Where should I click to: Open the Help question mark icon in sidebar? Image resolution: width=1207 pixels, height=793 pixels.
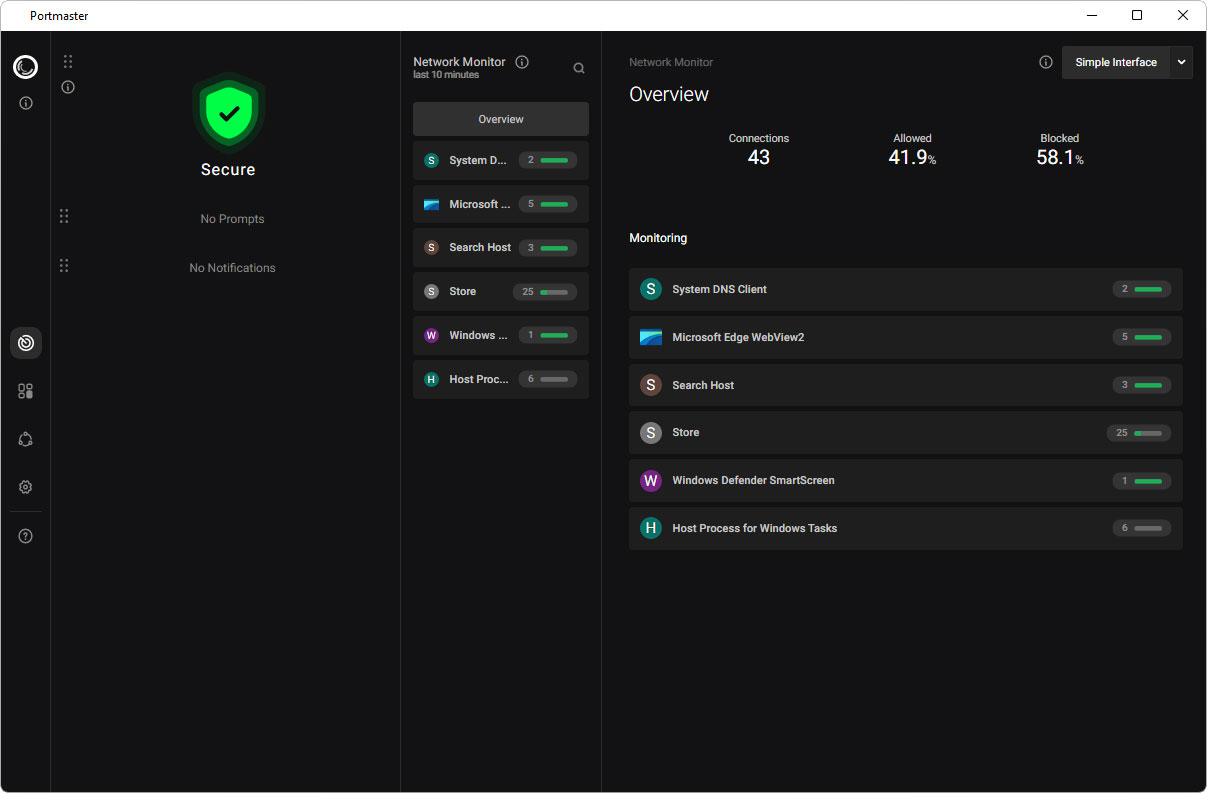(x=26, y=536)
